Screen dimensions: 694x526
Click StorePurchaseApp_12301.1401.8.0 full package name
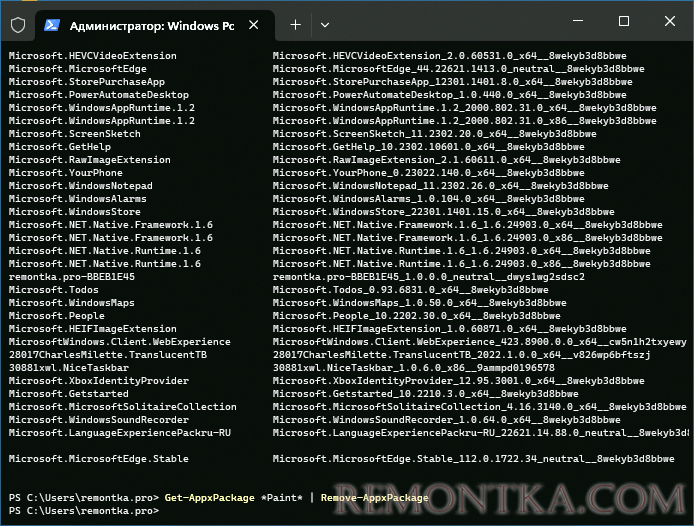453,82
